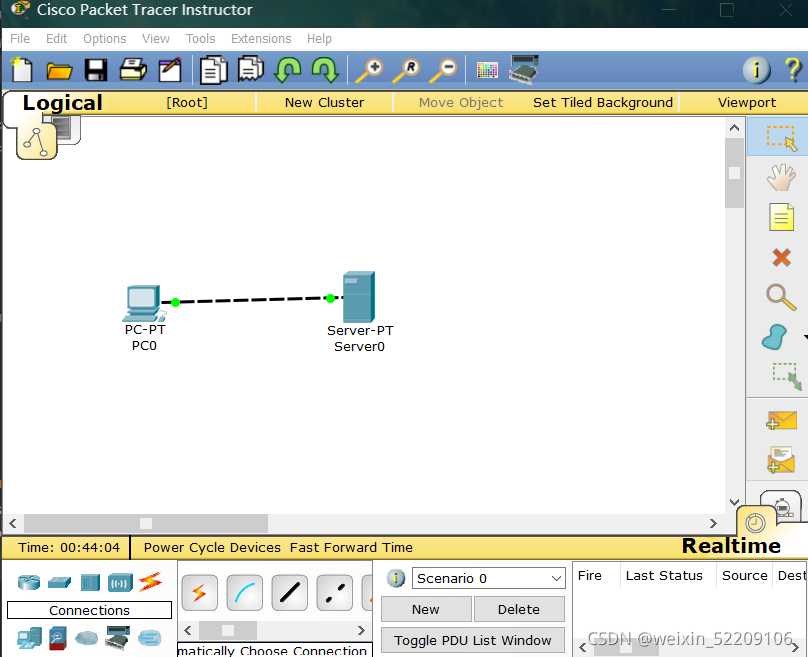
Task: Click the New Cluster button
Action: click(324, 103)
